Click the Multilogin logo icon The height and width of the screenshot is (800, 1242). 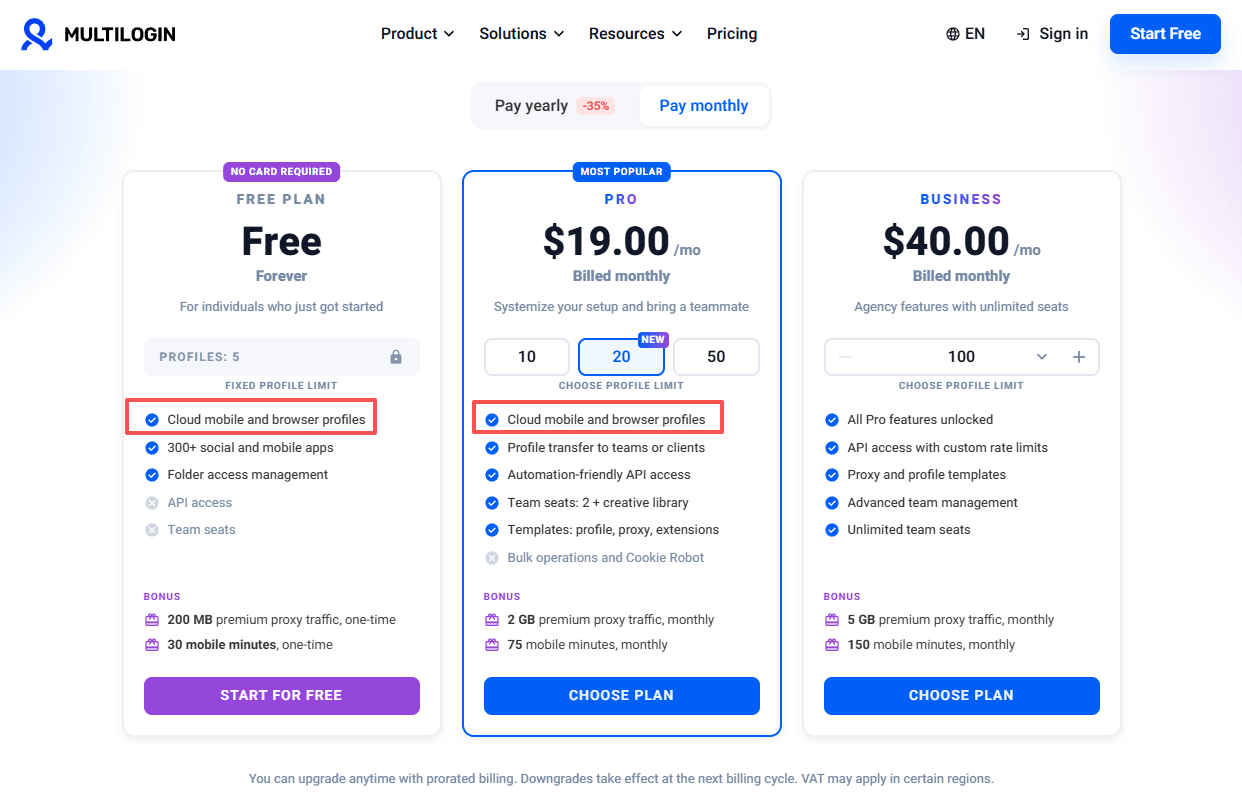pyautogui.click(x=37, y=34)
